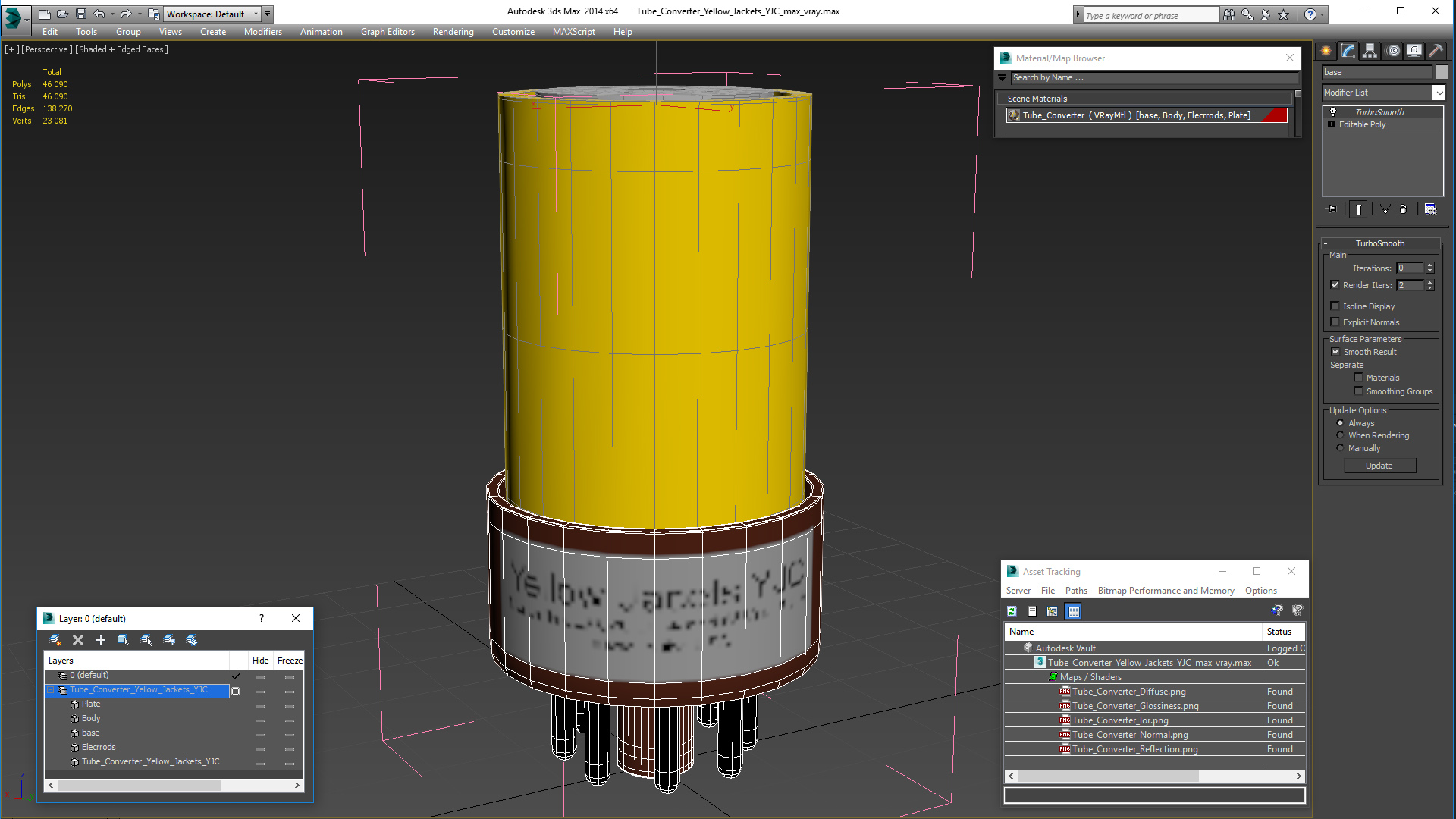Image resolution: width=1456 pixels, height=819 pixels.
Task: Select Manually update option
Action: point(1341,448)
